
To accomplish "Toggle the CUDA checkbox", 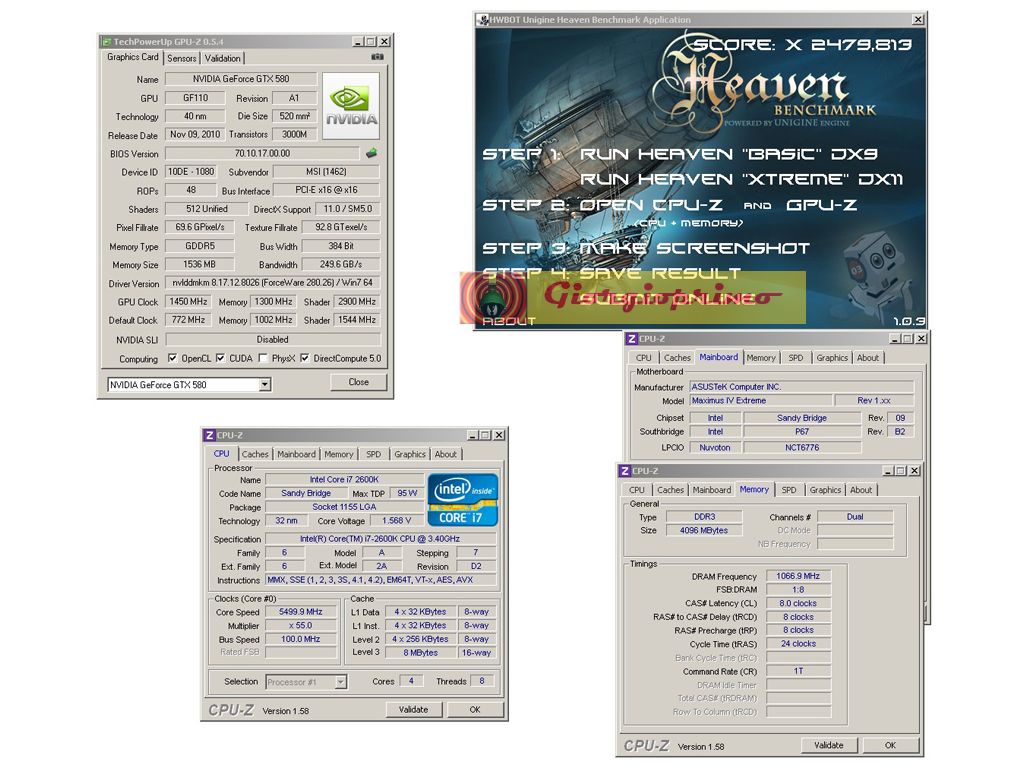I will tap(221, 358).
